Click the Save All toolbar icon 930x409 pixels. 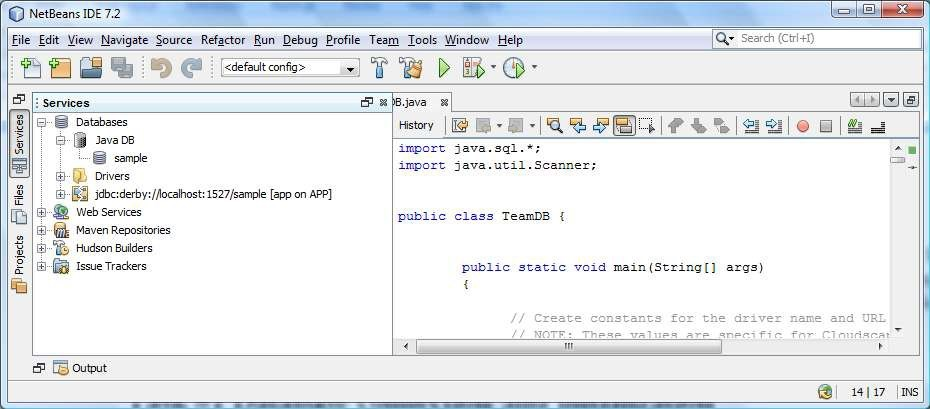point(122,68)
